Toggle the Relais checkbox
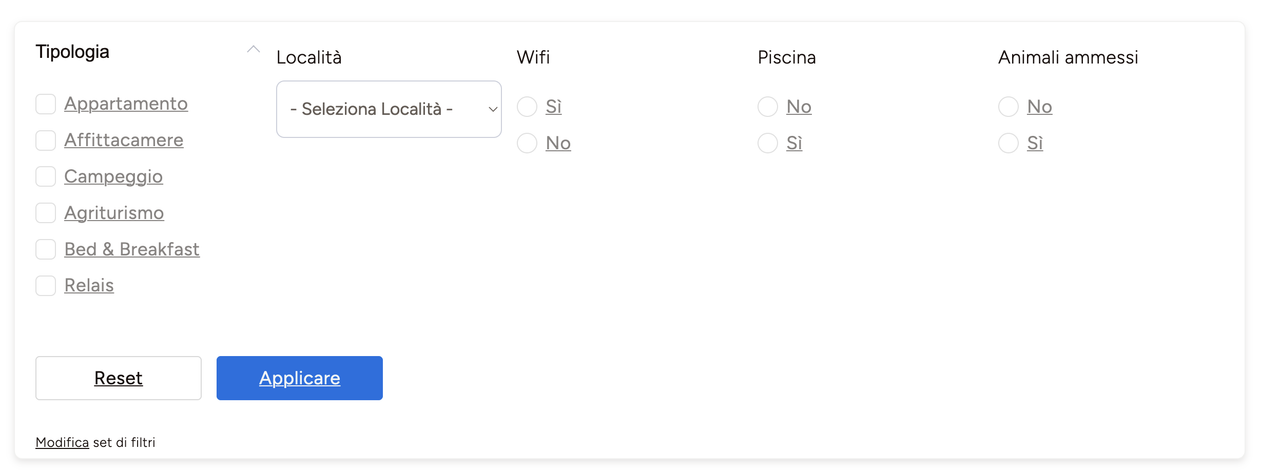The image size is (1280, 474). (x=46, y=286)
